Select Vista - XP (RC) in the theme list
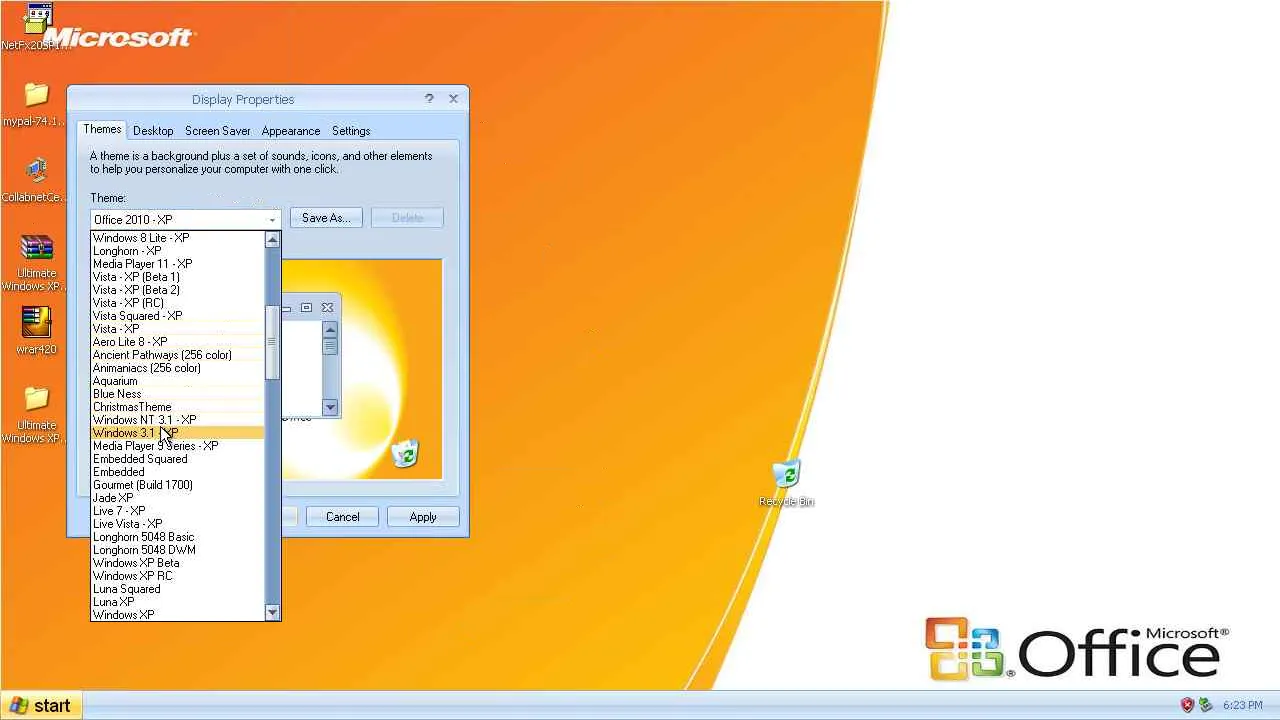 click(178, 303)
